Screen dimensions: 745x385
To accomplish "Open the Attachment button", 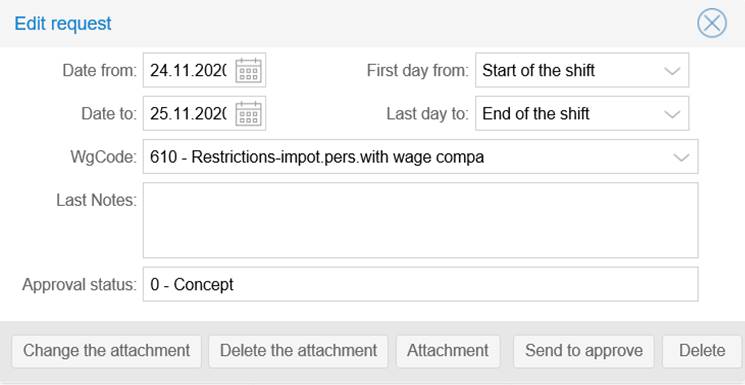I will coord(448,351).
